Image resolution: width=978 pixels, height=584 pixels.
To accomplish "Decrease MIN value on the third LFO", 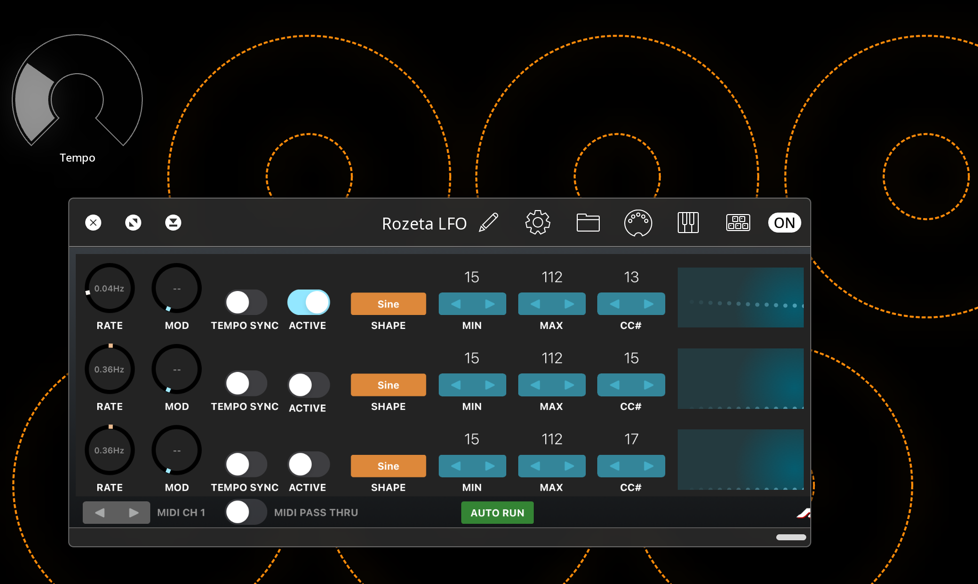I will click(x=455, y=466).
